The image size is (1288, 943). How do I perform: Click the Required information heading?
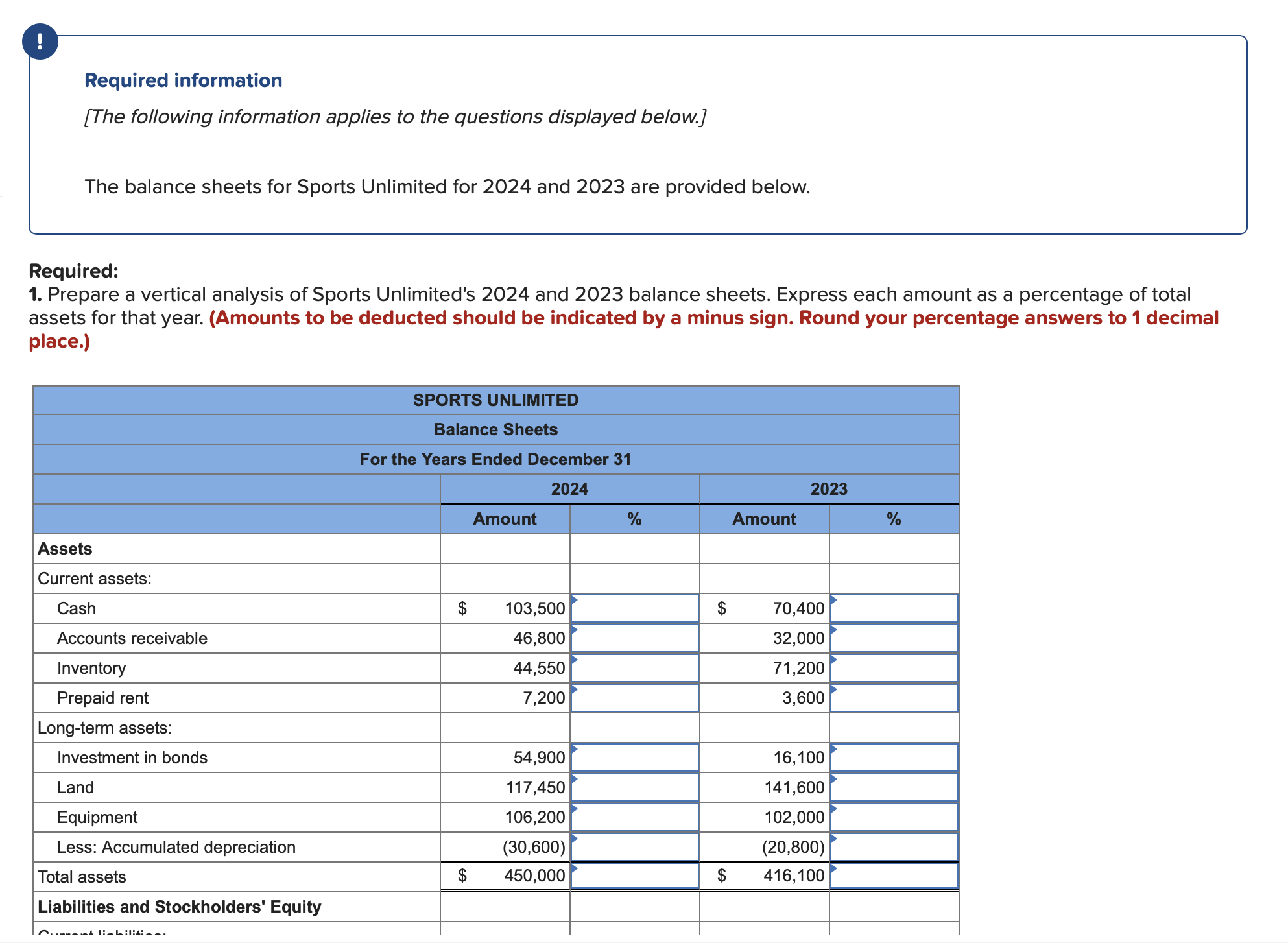pyautogui.click(x=184, y=80)
